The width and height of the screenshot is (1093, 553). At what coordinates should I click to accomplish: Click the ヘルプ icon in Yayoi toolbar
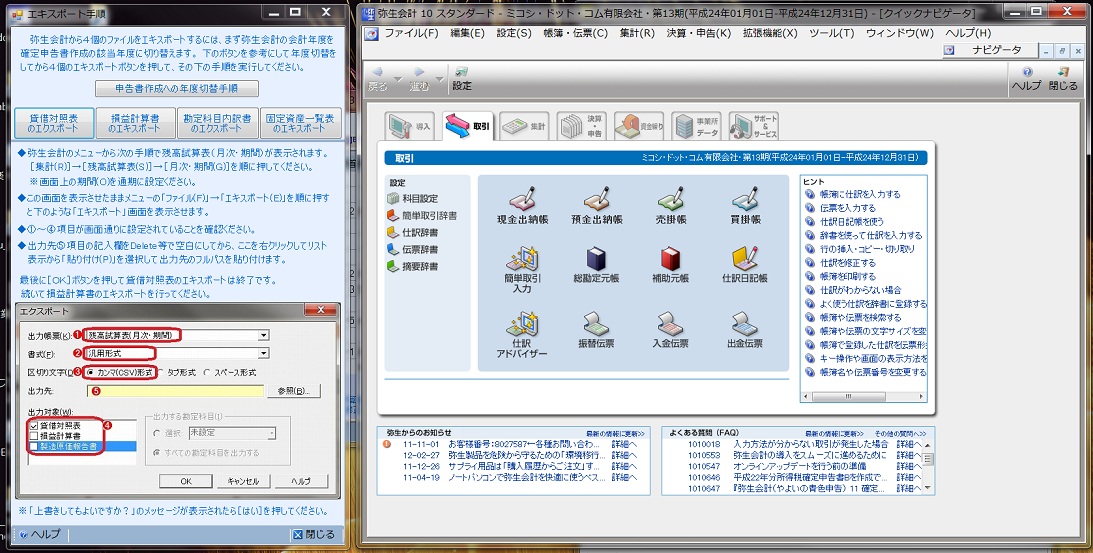[1027, 79]
